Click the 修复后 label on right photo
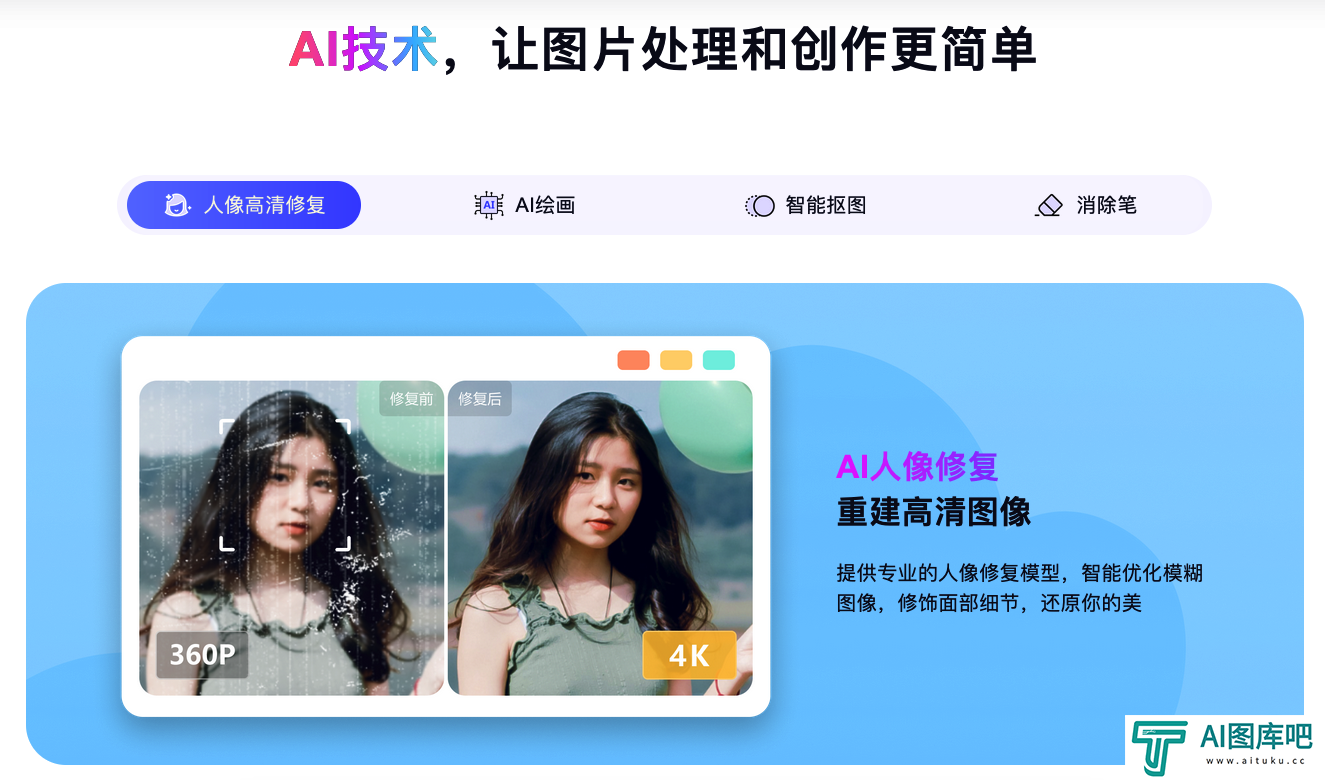Image resolution: width=1325 pixels, height=780 pixels. click(x=480, y=398)
